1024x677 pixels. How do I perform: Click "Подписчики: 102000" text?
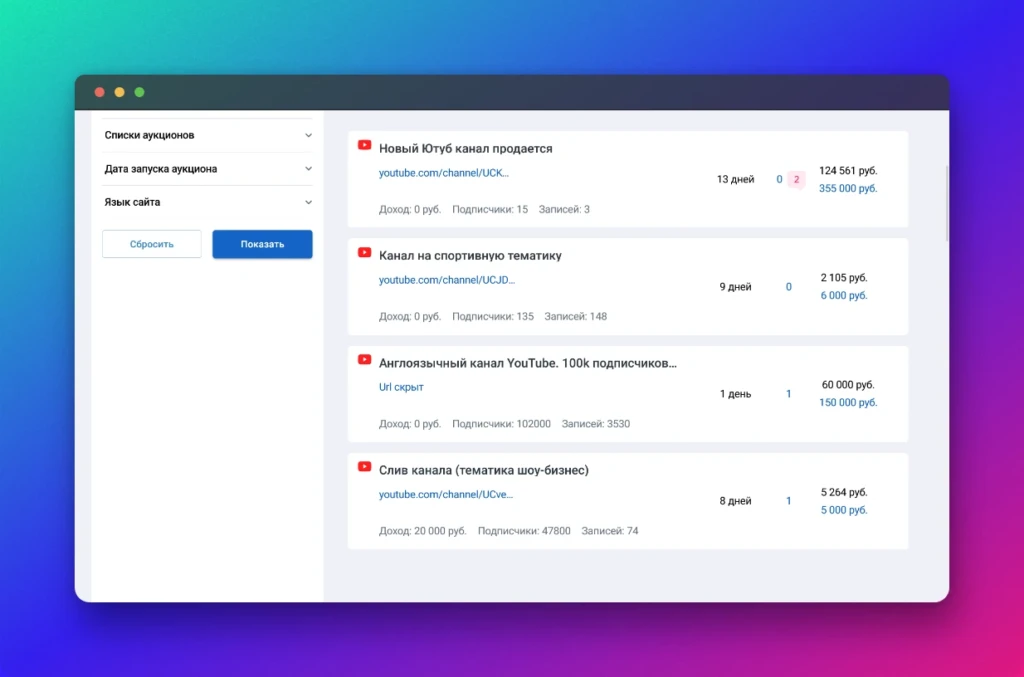coord(501,424)
